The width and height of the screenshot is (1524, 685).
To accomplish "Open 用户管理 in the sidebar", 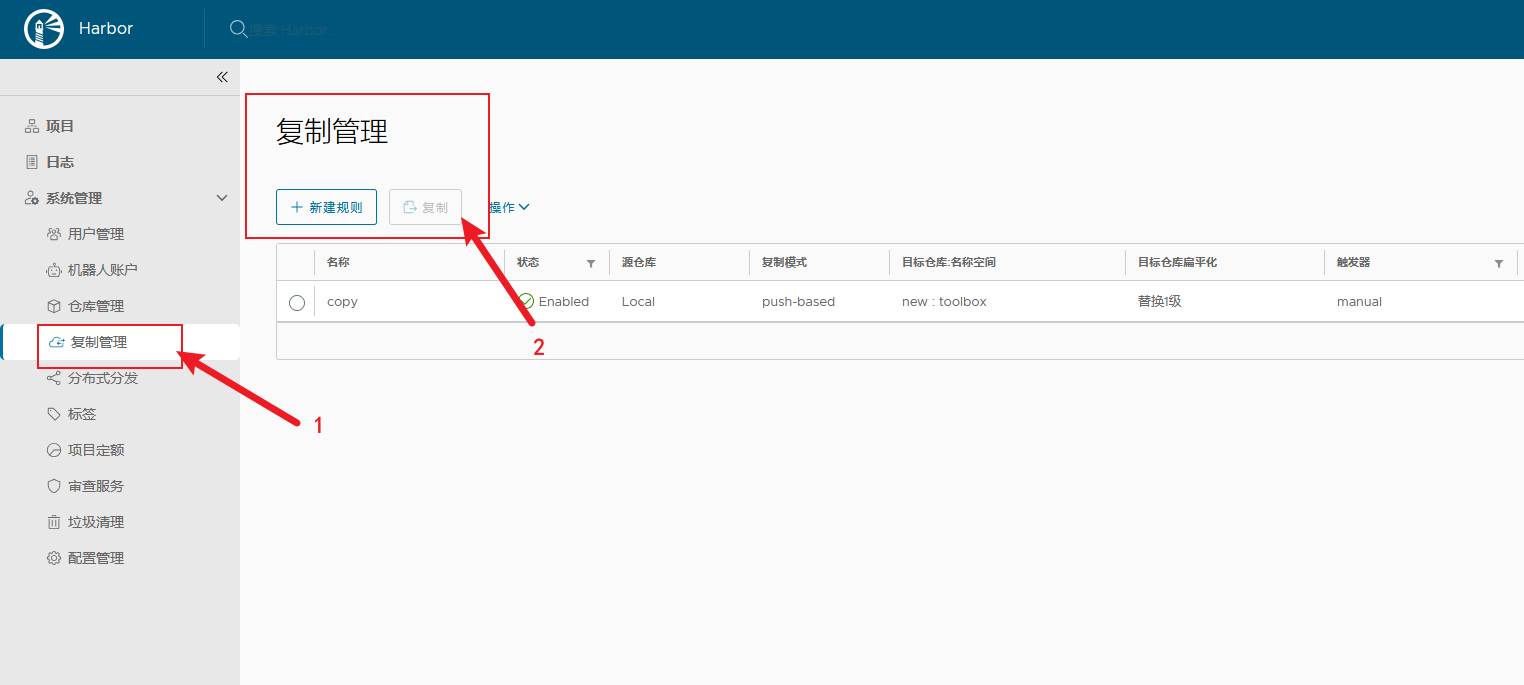I will pos(96,234).
